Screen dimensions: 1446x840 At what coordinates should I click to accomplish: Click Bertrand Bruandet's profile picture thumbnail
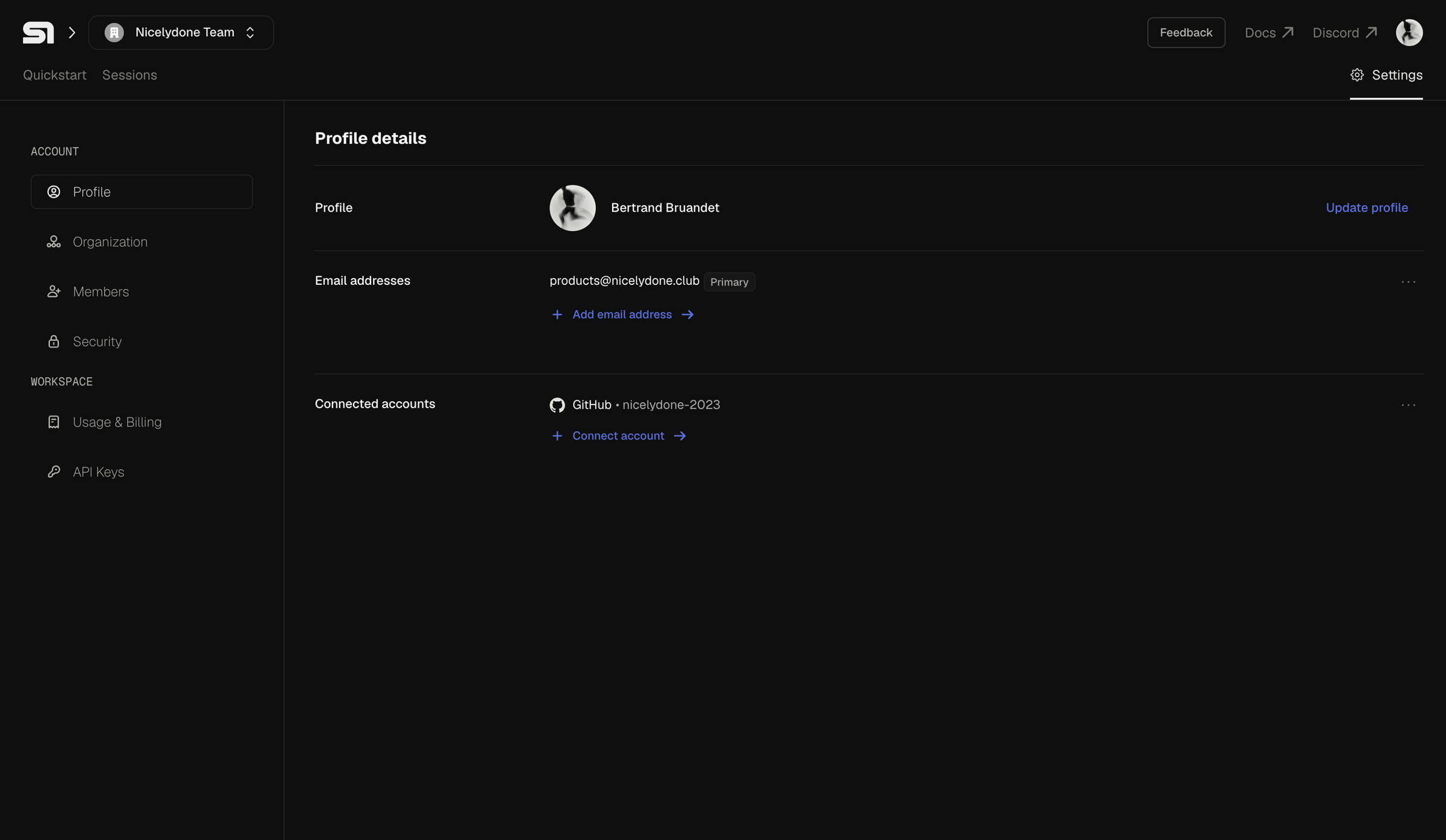point(572,208)
